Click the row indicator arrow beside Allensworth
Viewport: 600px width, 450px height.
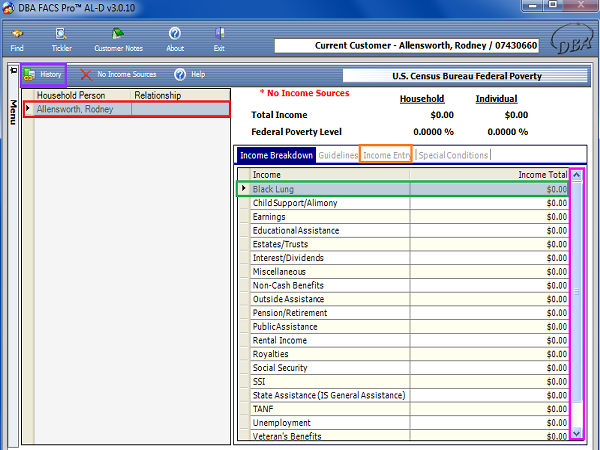[x=29, y=109]
